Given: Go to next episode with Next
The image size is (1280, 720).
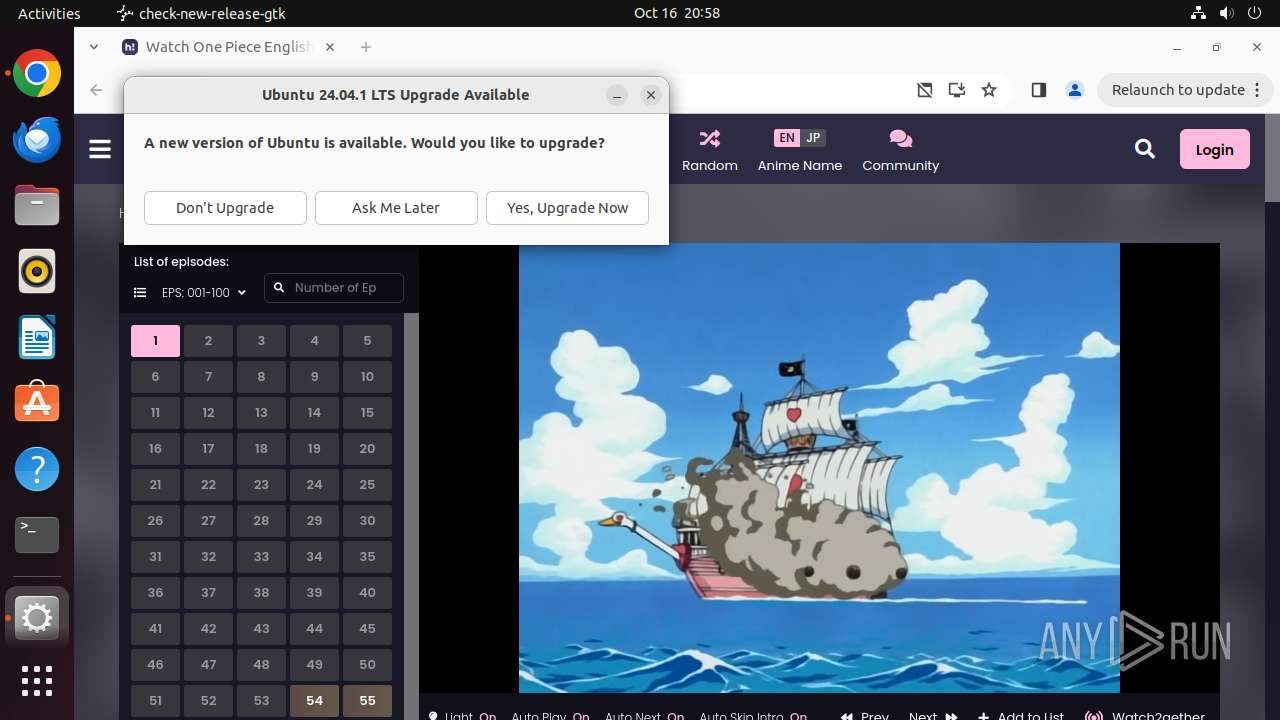Looking at the screenshot, I should tap(933, 715).
